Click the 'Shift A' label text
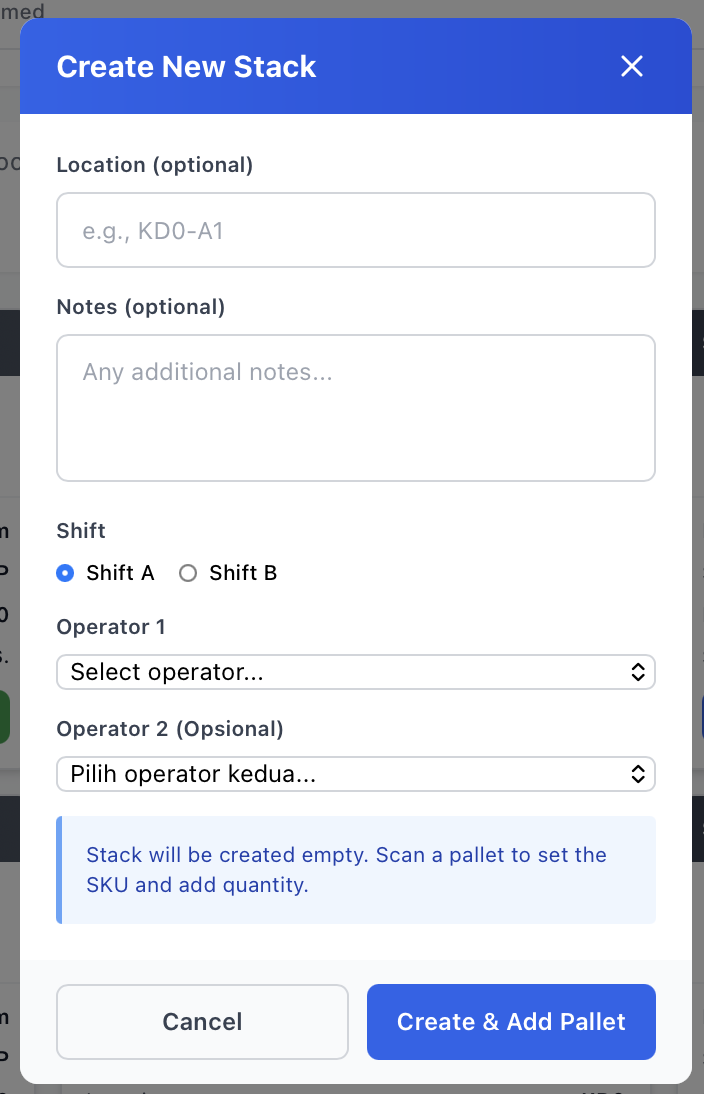This screenshot has height=1094, width=704. (120, 573)
